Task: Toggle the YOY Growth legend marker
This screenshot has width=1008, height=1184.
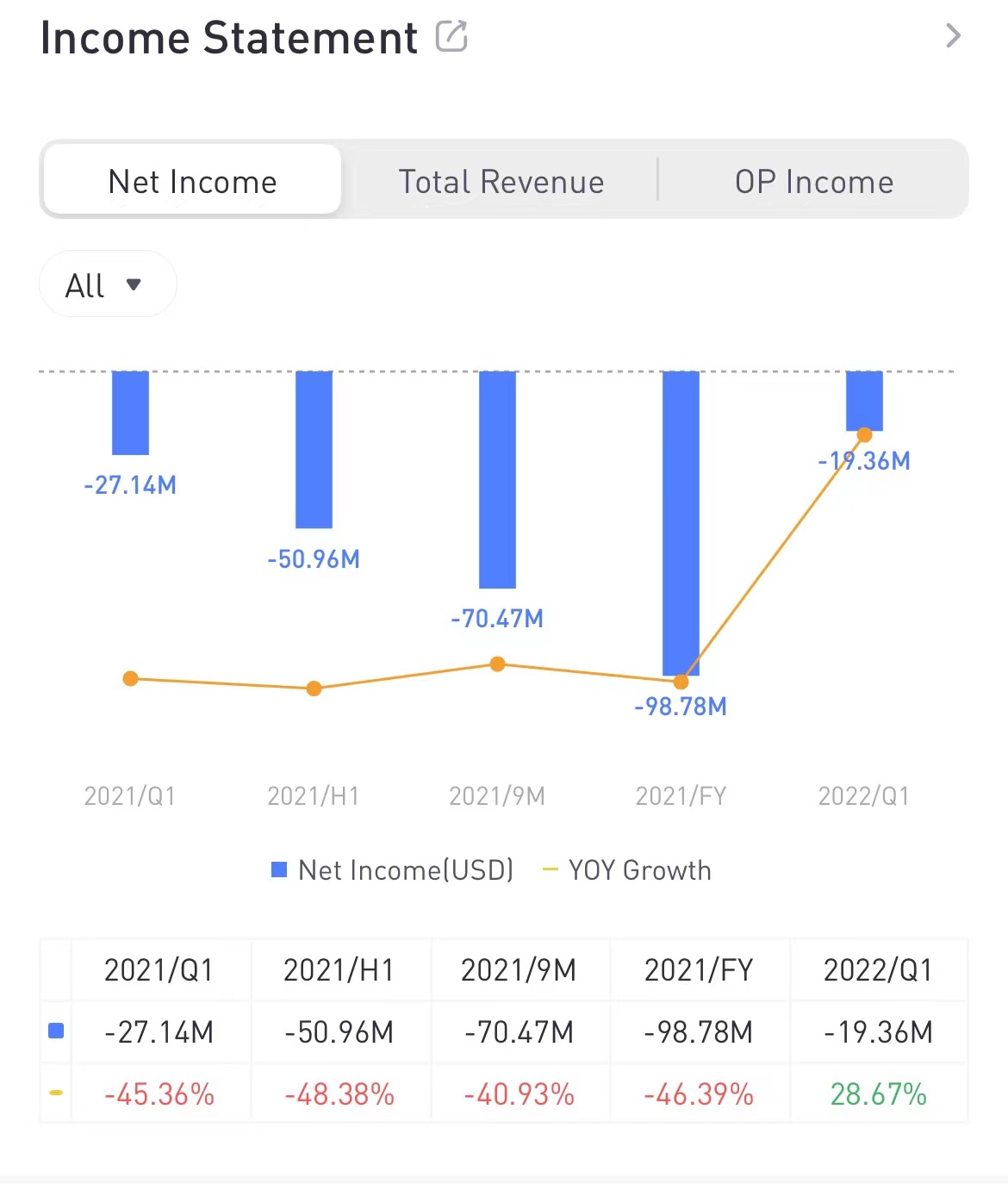Action: coord(550,869)
